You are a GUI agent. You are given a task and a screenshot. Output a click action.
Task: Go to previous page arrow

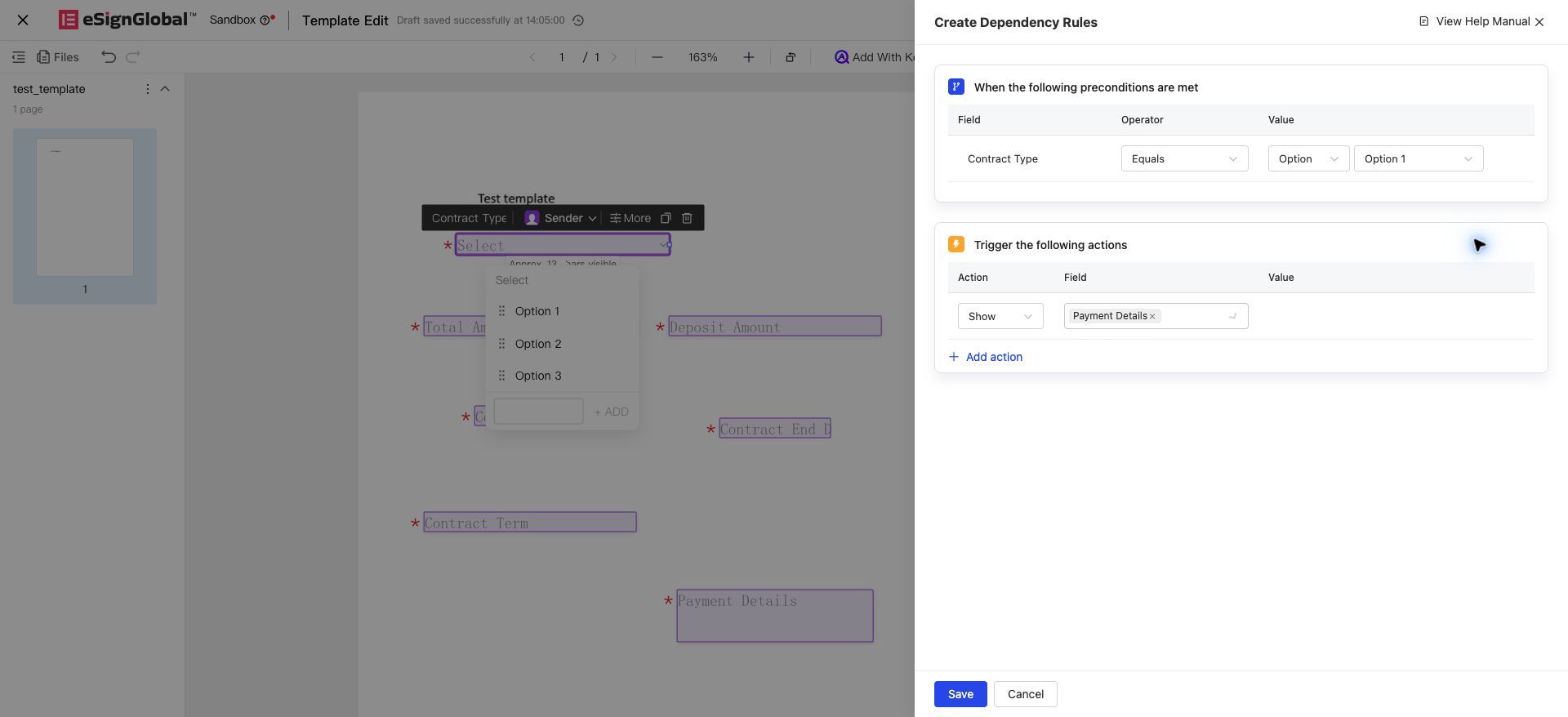coord(532,57)
